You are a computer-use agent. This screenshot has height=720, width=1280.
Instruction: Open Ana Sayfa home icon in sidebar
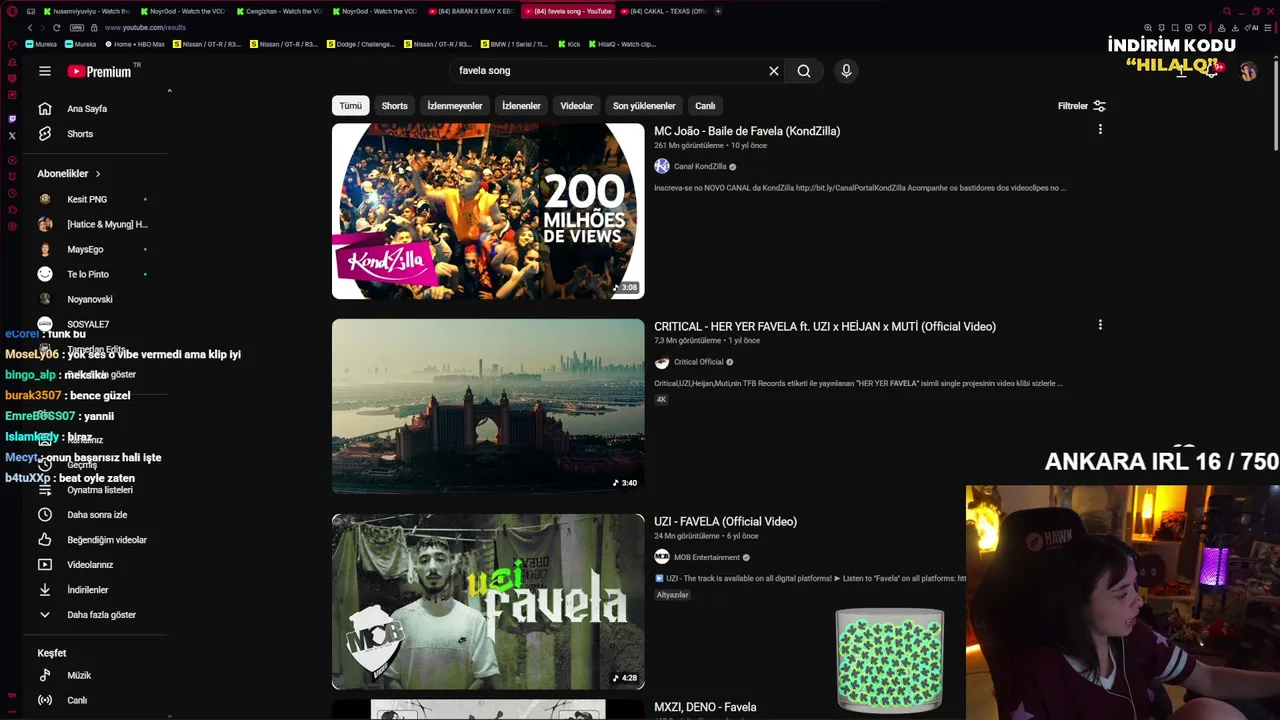pyautogui.click(x=45, y=108)
